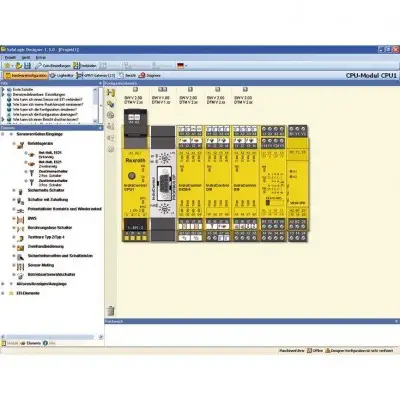Image resolution: width=400 pixels, height=400 pixels.
Task: Select the Zweihandbedienung tree item
Action: click(x=45, y=246)
